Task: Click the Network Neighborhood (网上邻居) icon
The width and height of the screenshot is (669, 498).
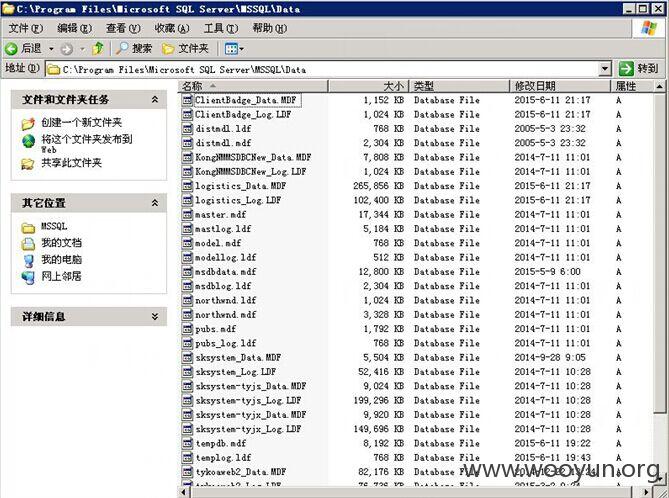Action: click(28, 277)
